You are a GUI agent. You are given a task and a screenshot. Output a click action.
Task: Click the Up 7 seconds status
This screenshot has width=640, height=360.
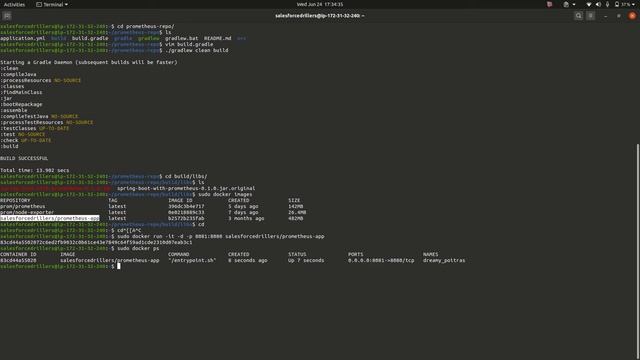point(306,260)
